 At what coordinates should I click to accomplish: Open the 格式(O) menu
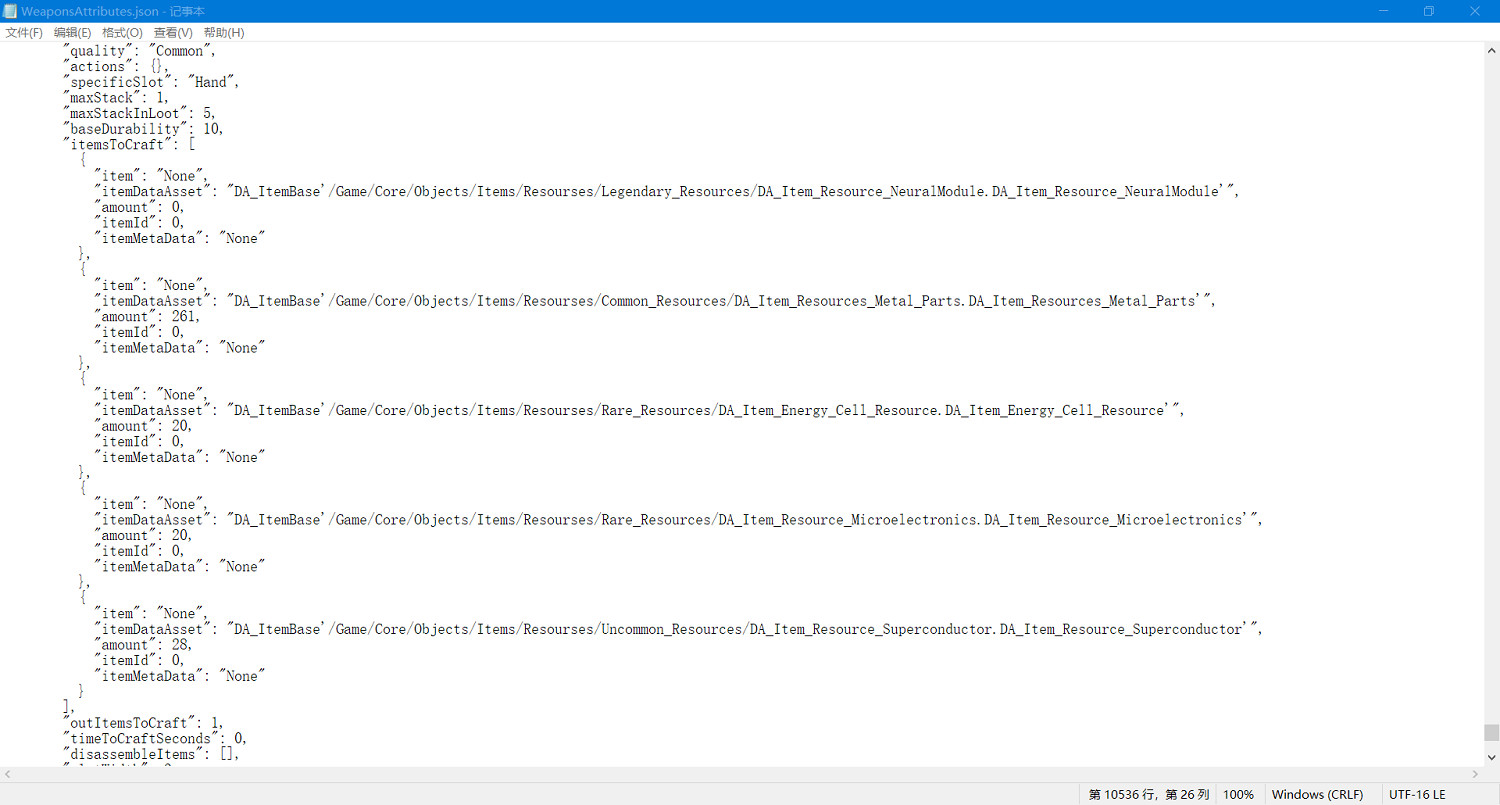122,33
